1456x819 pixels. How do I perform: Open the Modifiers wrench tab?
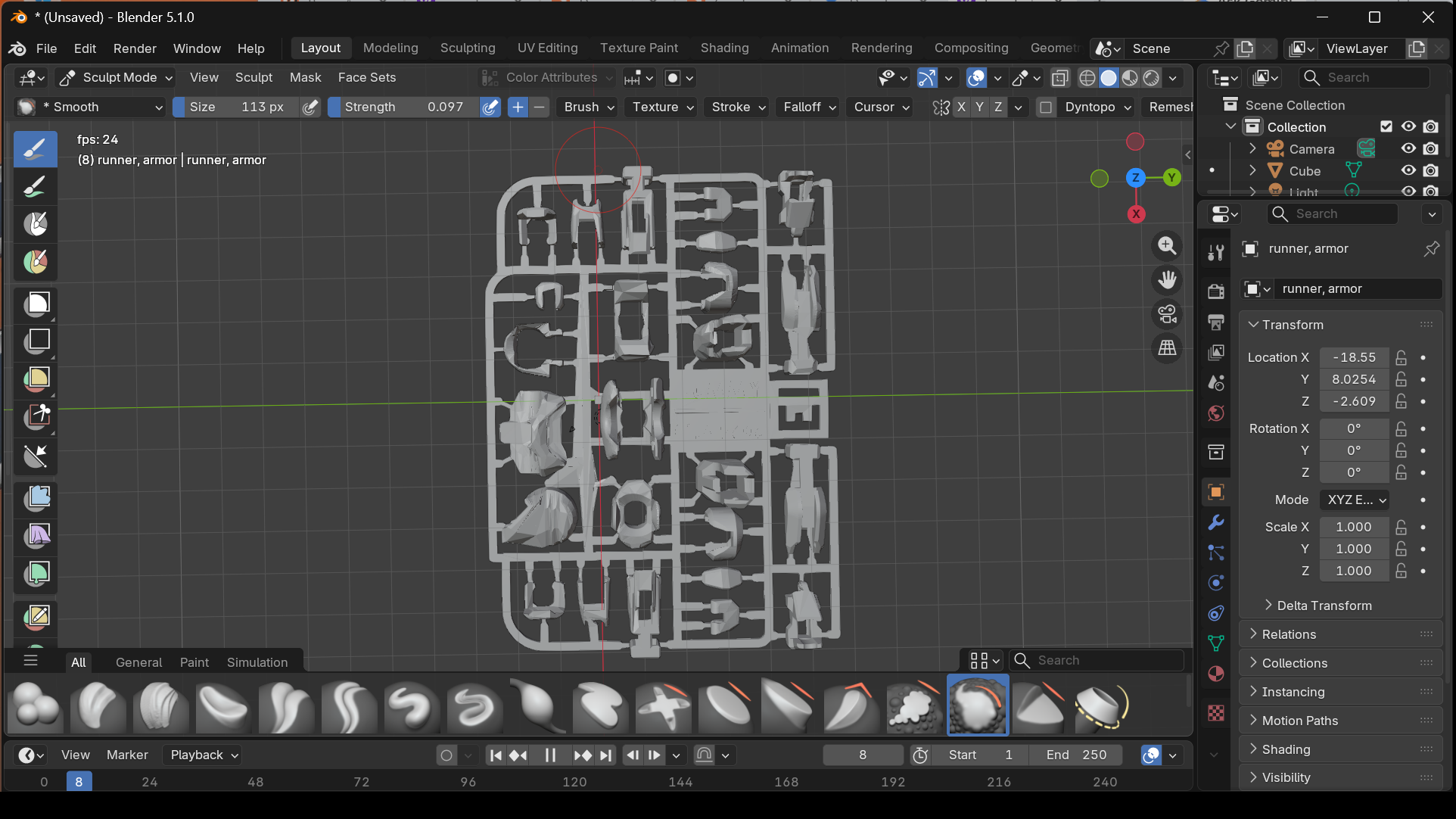(x=1216, y=522)
